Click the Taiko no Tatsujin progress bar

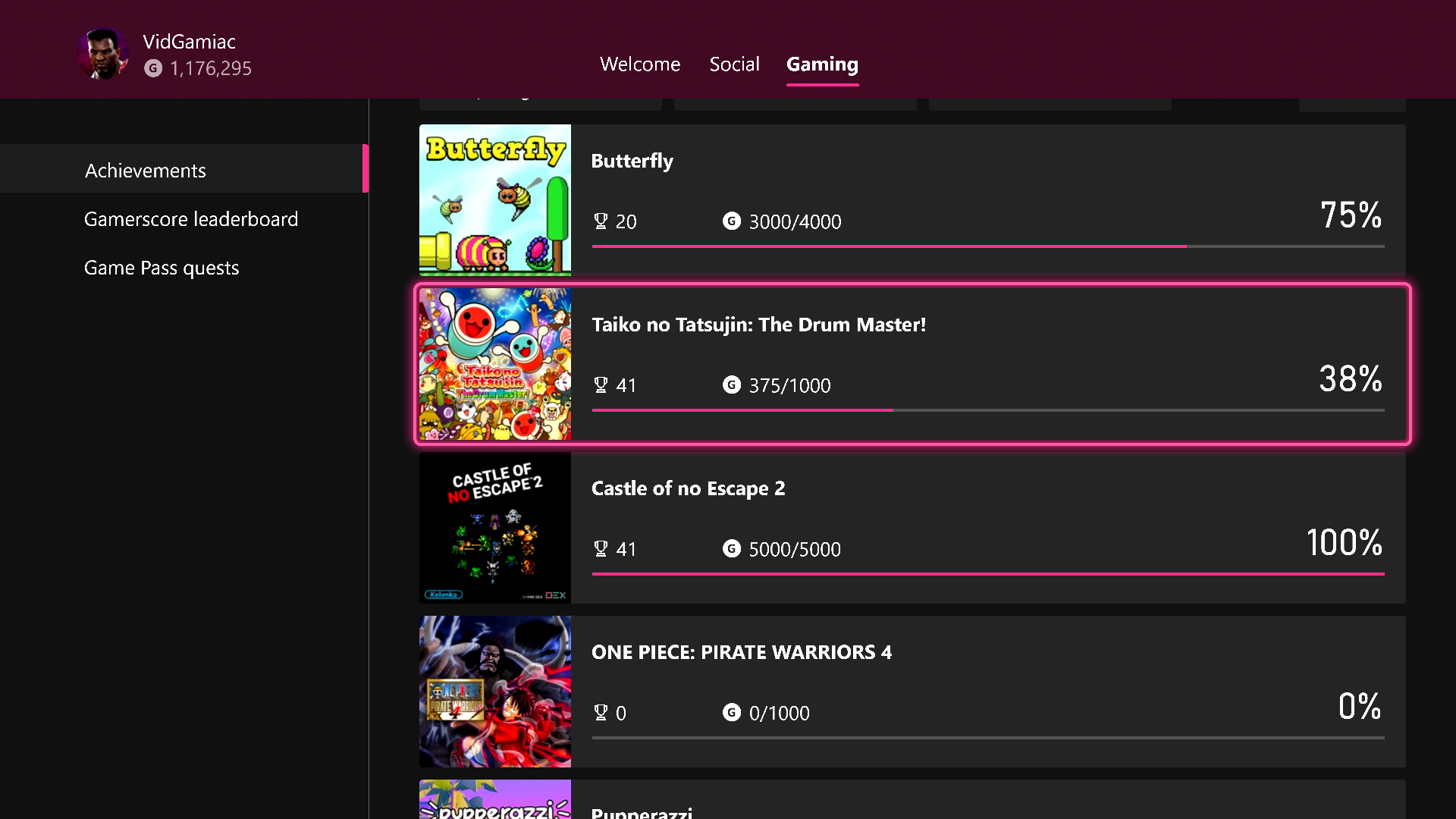click(988, 410)
